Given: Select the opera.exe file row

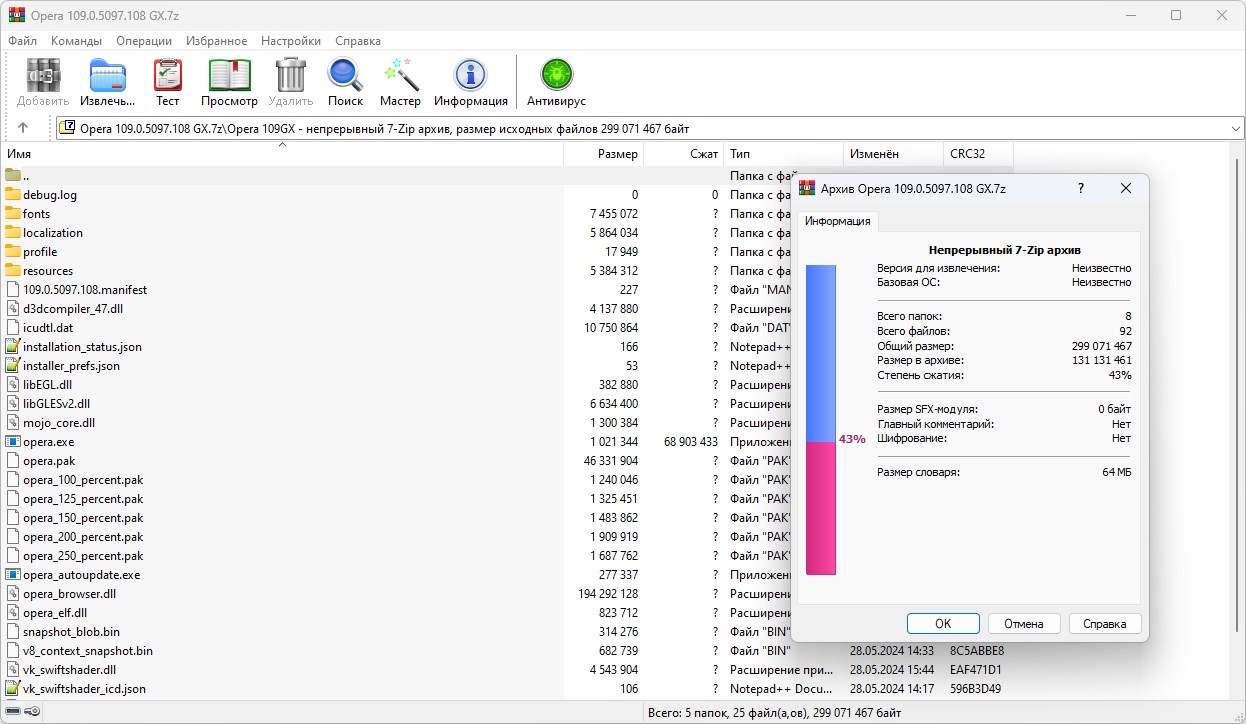Looking at the screenshot, I should (49, 442).
